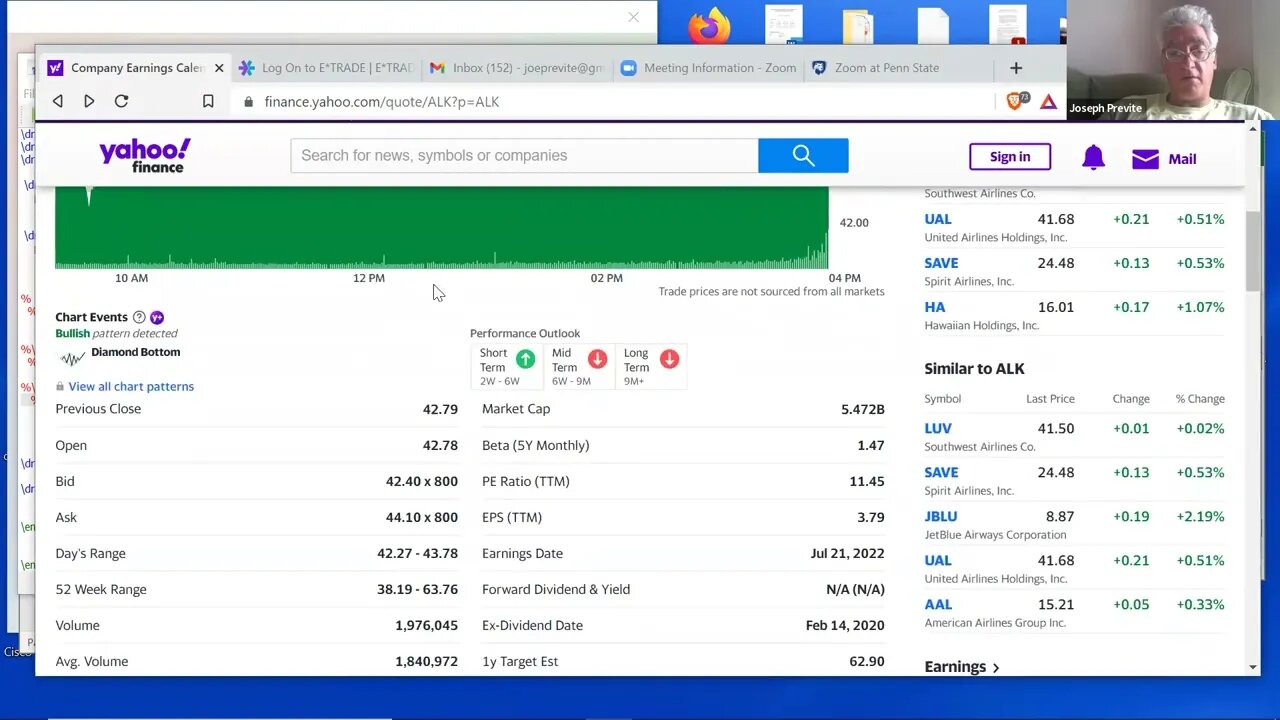
Task: Expand the Earnings section chevron
Action: [x=995, y=668]
